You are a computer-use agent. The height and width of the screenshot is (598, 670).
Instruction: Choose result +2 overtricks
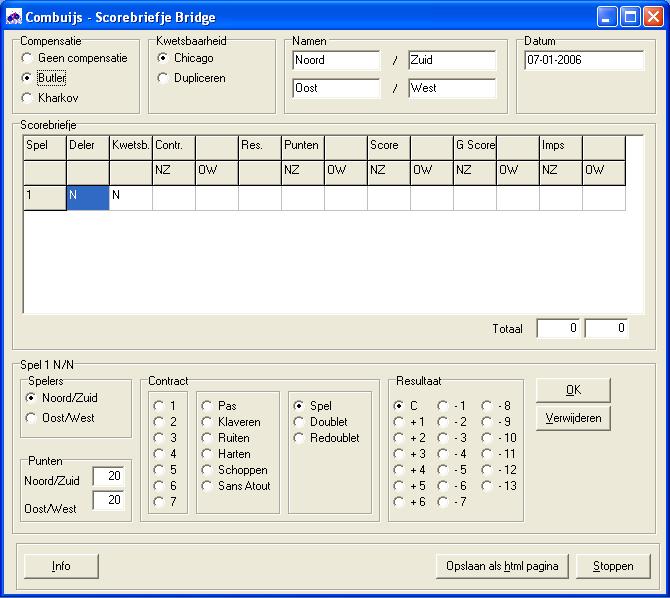coord(399,438)
